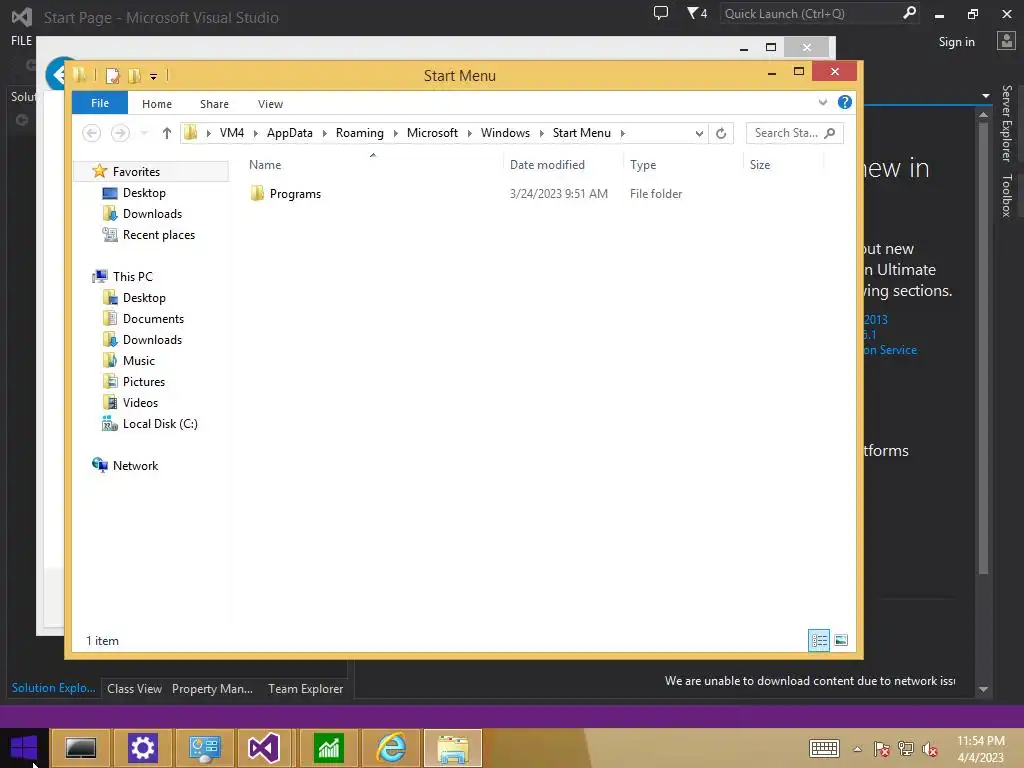This screenshot has height=768, width=1024.
Task: Open Desktop under Favorites
Action: point(144,193)
